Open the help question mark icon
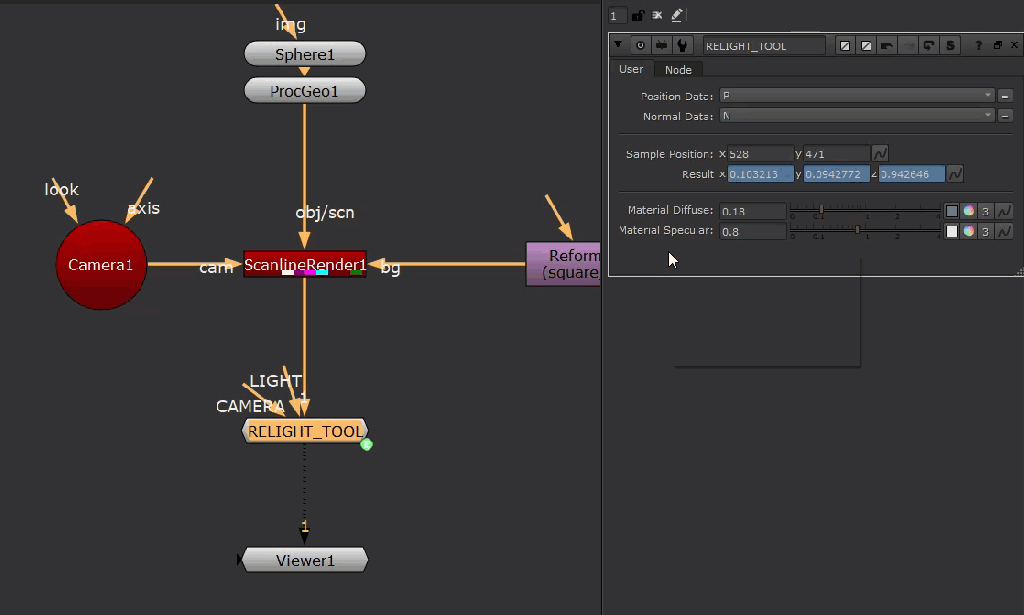Image resolution: width=1024 pixels, height=615 pixels. coord(979,45)
